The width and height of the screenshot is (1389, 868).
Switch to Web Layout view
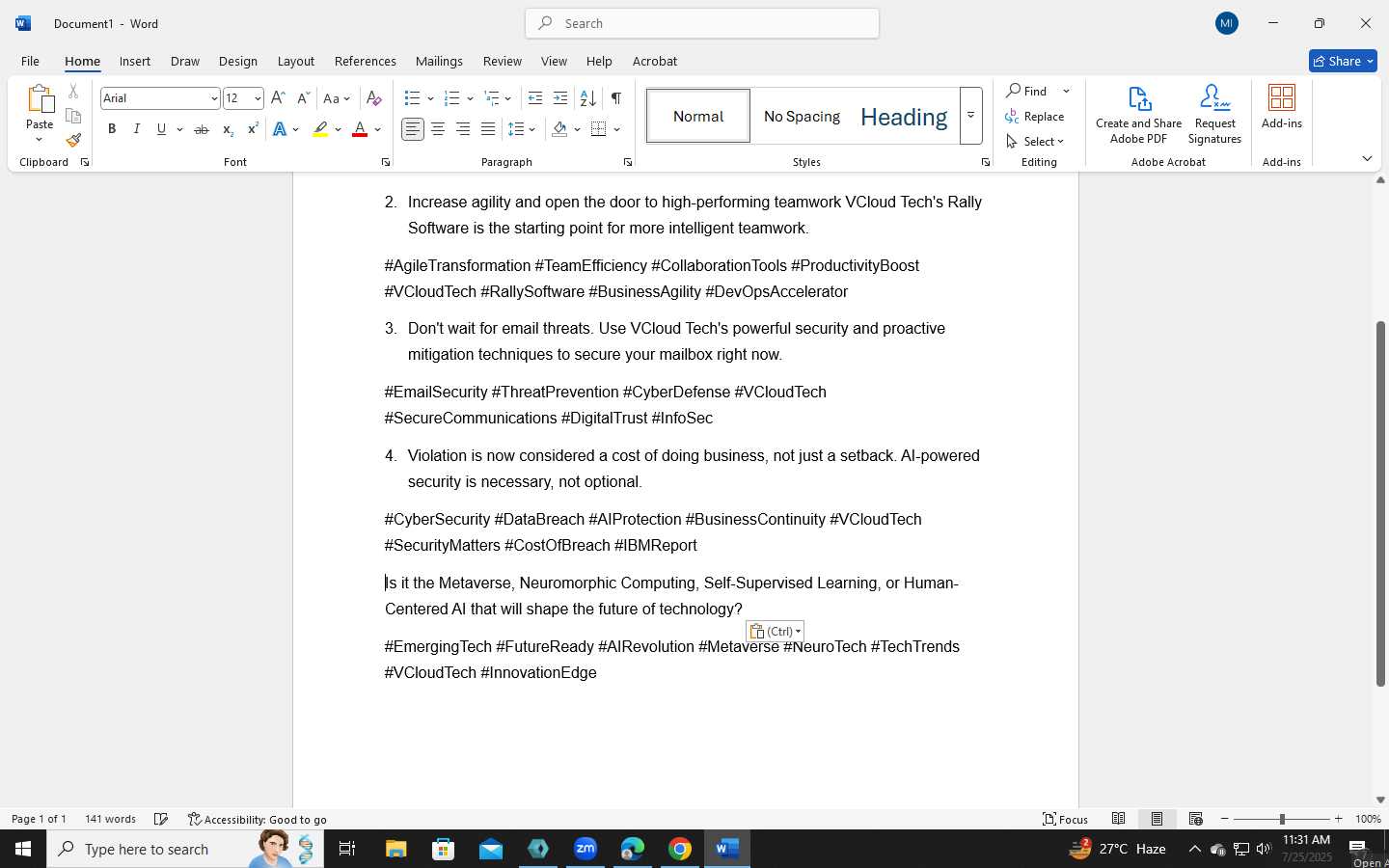[1196, 819]
